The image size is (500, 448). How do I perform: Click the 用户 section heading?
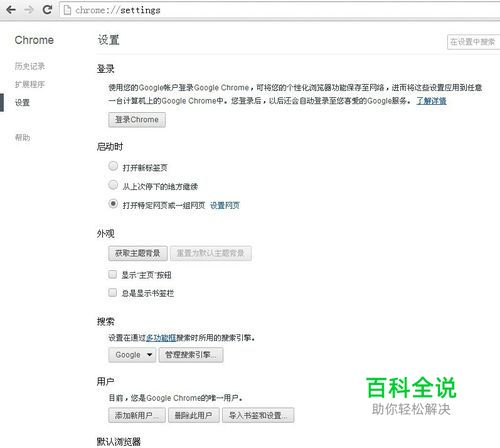[x=106, y=381]
